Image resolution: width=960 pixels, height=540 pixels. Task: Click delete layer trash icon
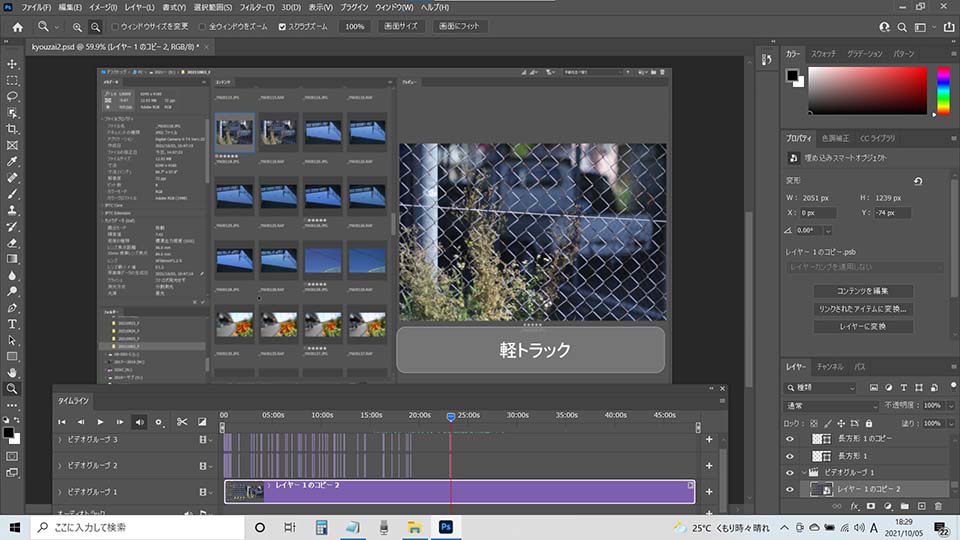(938, 506)
